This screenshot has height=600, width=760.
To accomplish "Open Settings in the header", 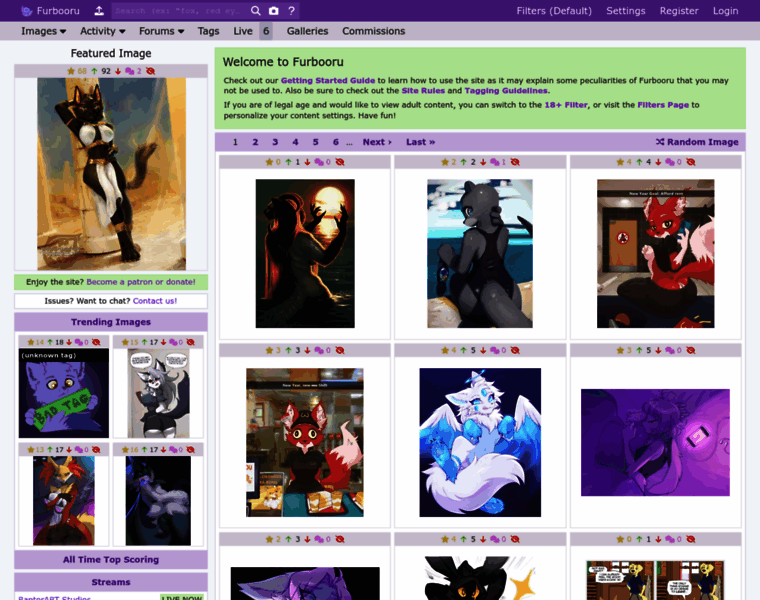I will 626,11.
